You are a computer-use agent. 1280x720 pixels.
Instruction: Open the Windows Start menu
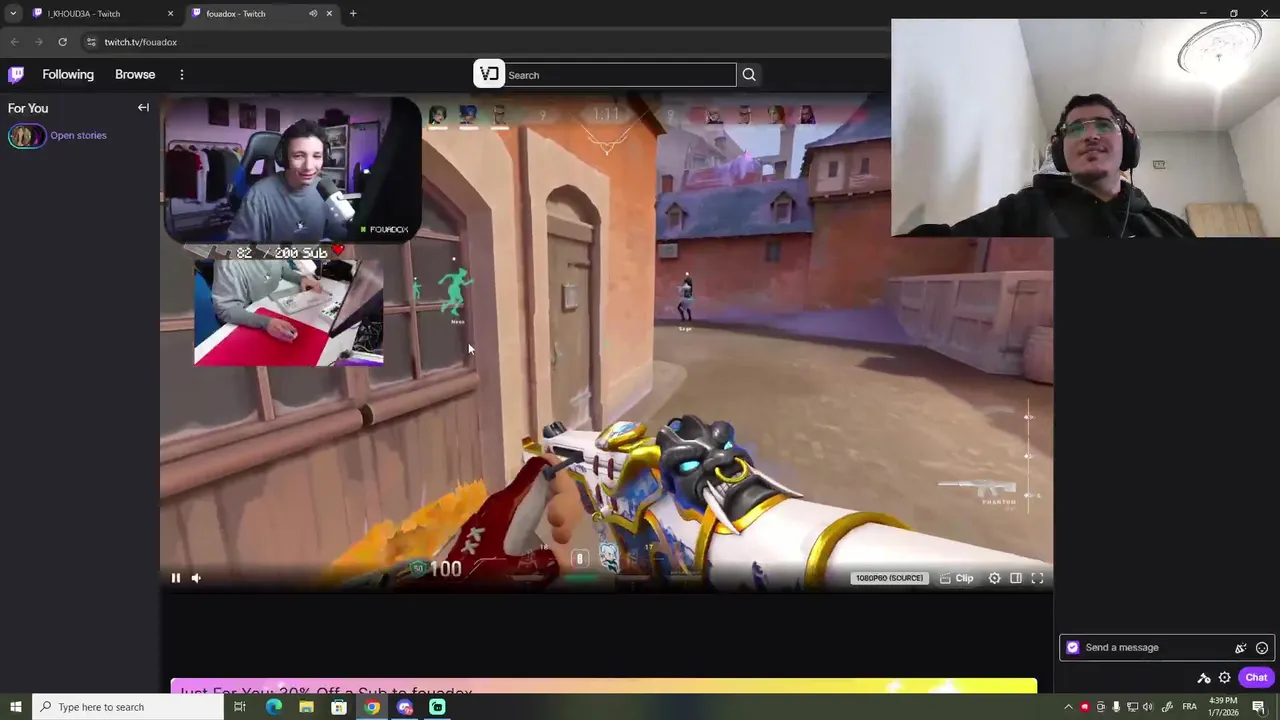coord(15,707)
